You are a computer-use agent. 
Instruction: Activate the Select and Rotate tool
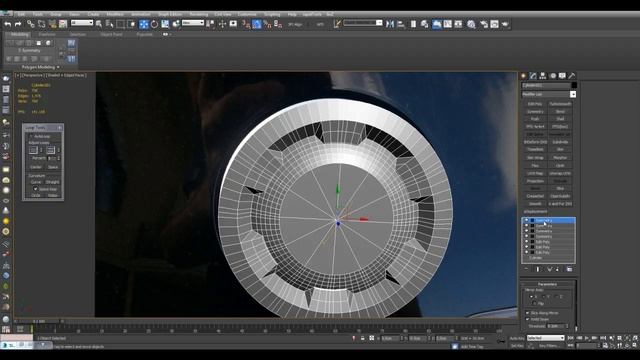[x=154, y=24]
